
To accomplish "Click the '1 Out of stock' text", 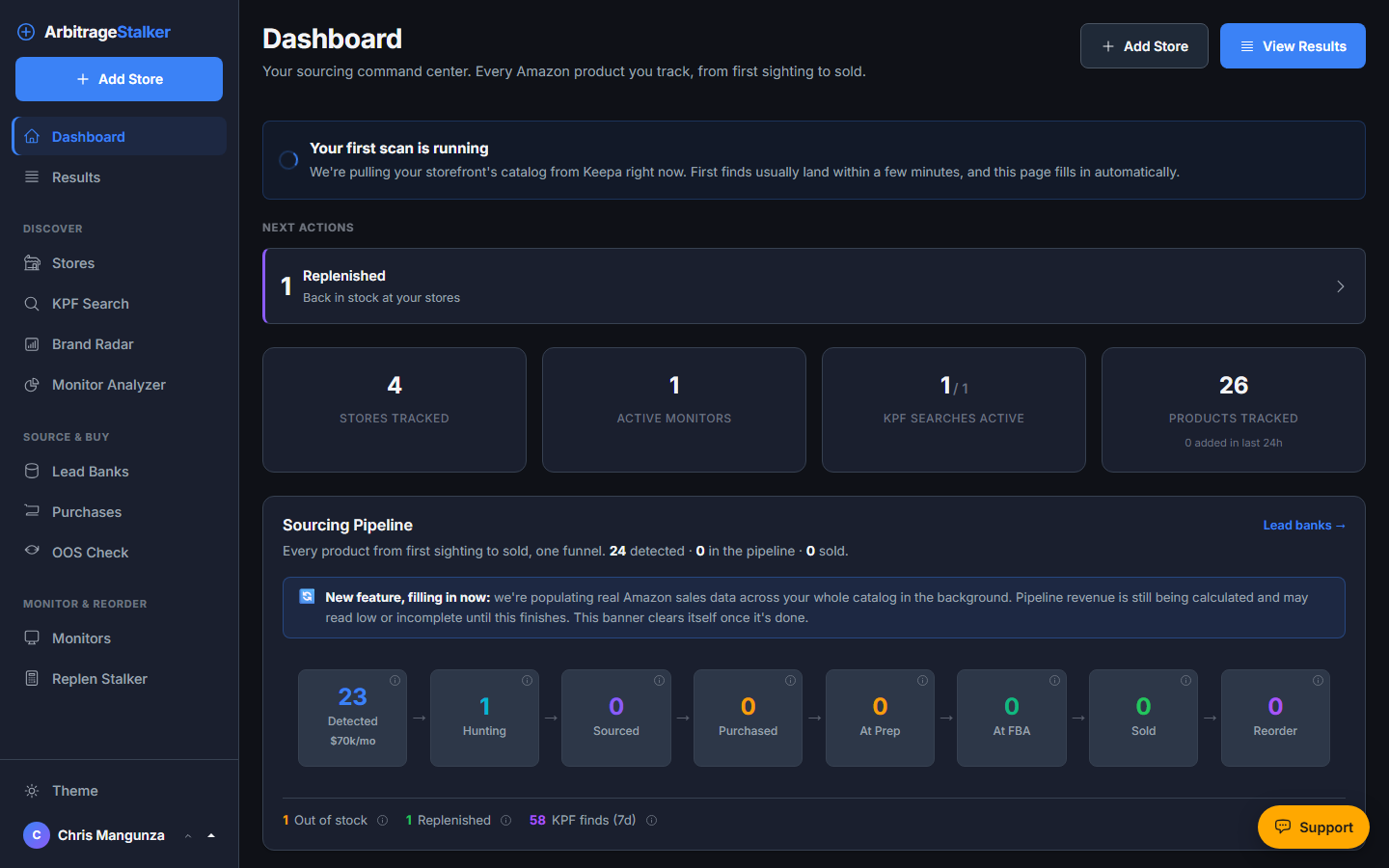I will [325, 821].
